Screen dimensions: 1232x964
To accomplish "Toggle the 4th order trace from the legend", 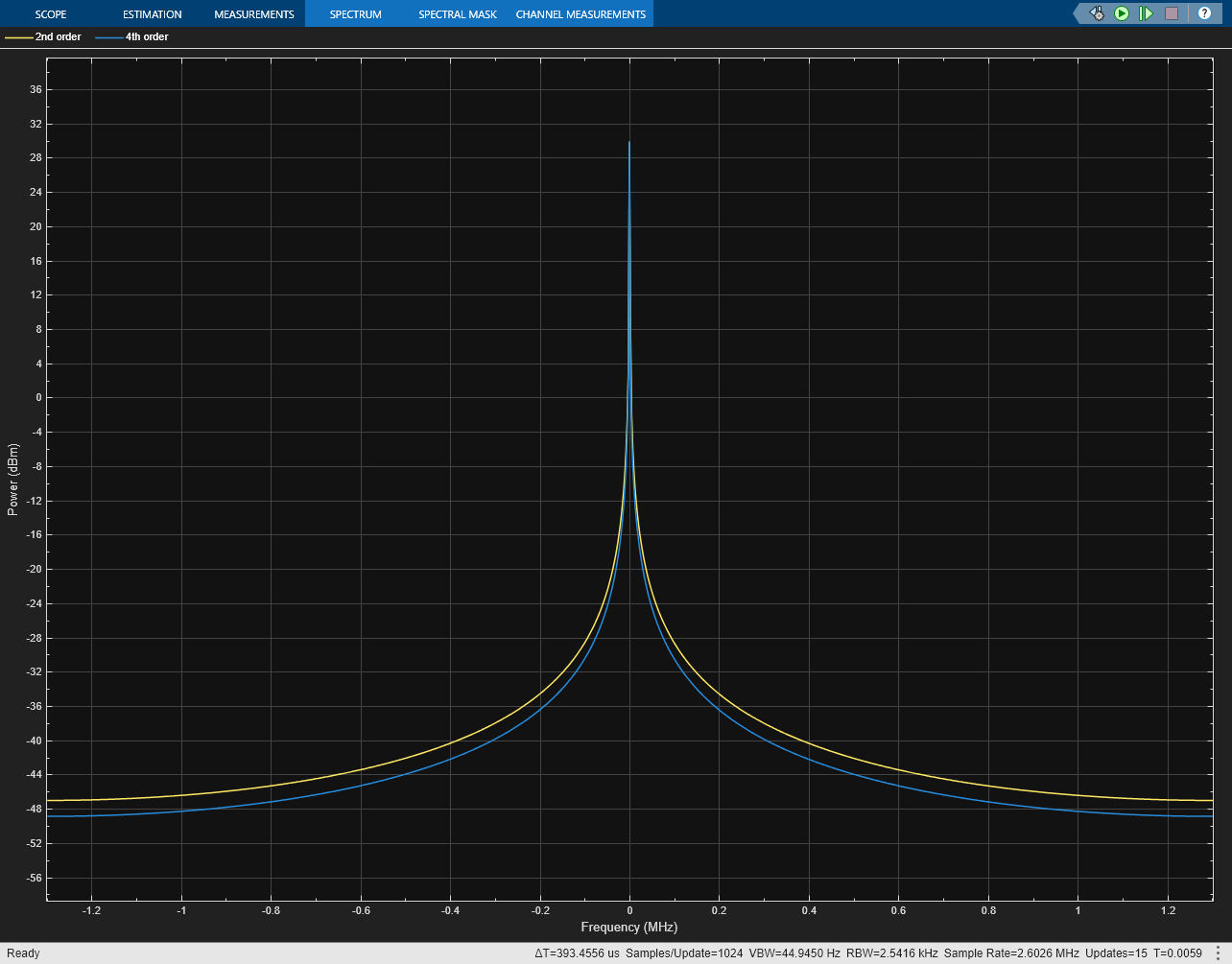I will click(146, 36).
